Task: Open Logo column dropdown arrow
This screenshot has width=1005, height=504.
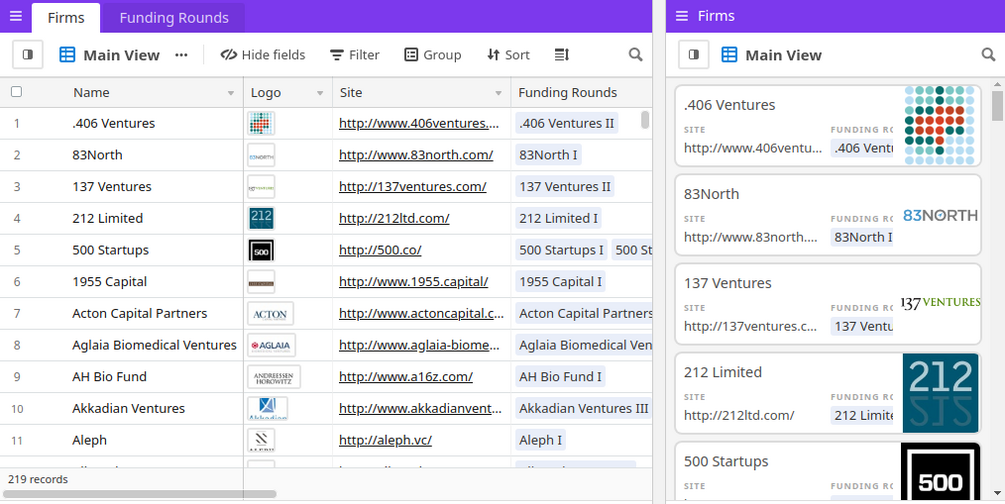Action: [x=320, y=94]
